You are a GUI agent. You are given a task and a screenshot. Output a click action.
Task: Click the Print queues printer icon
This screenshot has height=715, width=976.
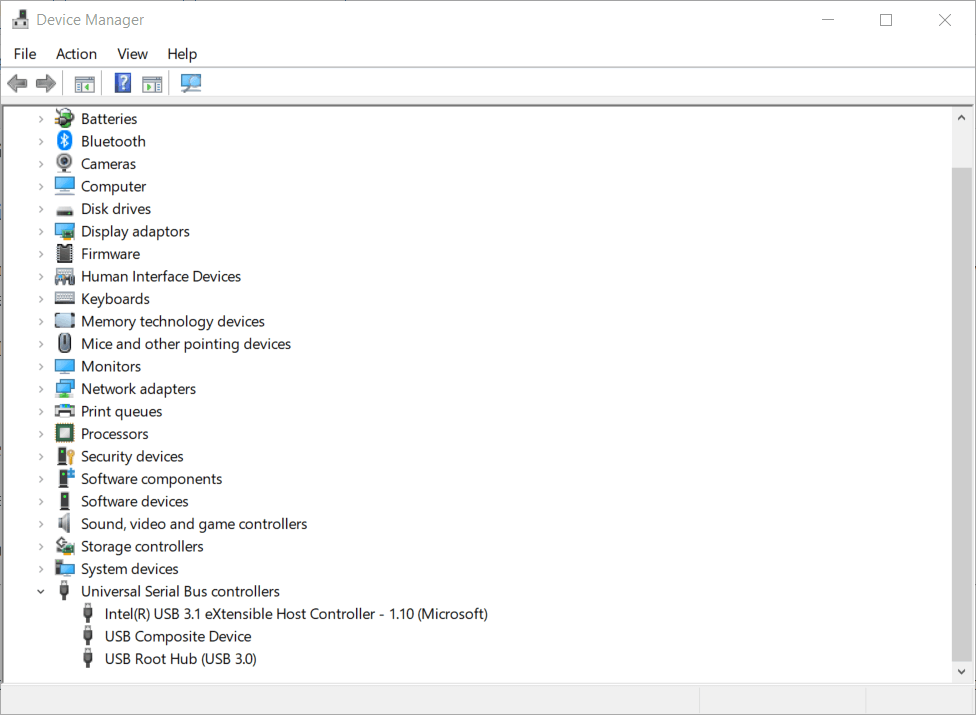click(x=65, y=411)
